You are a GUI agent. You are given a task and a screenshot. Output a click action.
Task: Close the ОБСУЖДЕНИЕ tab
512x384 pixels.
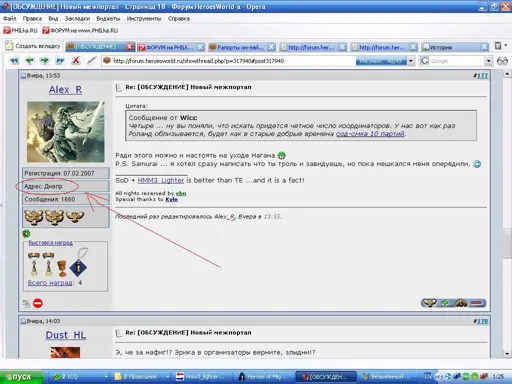[130, 47]
